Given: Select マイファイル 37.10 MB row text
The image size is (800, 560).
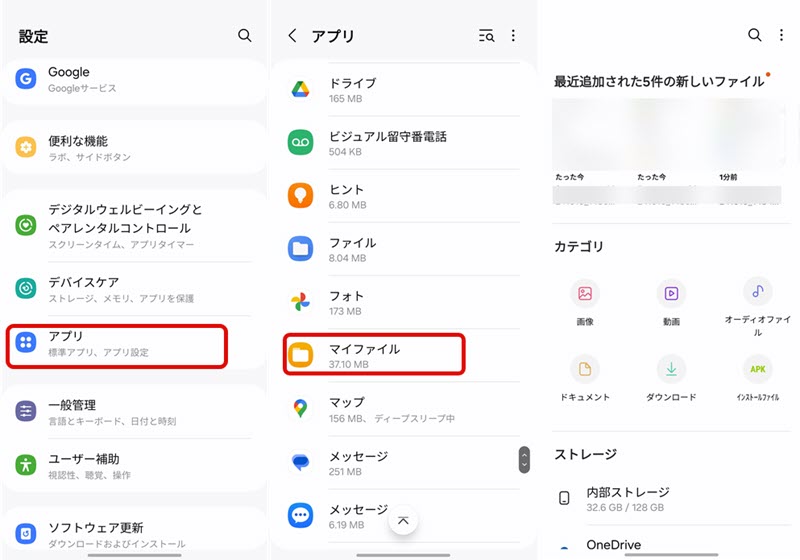Looking at the screenshot, I should [x=364, y=356].
